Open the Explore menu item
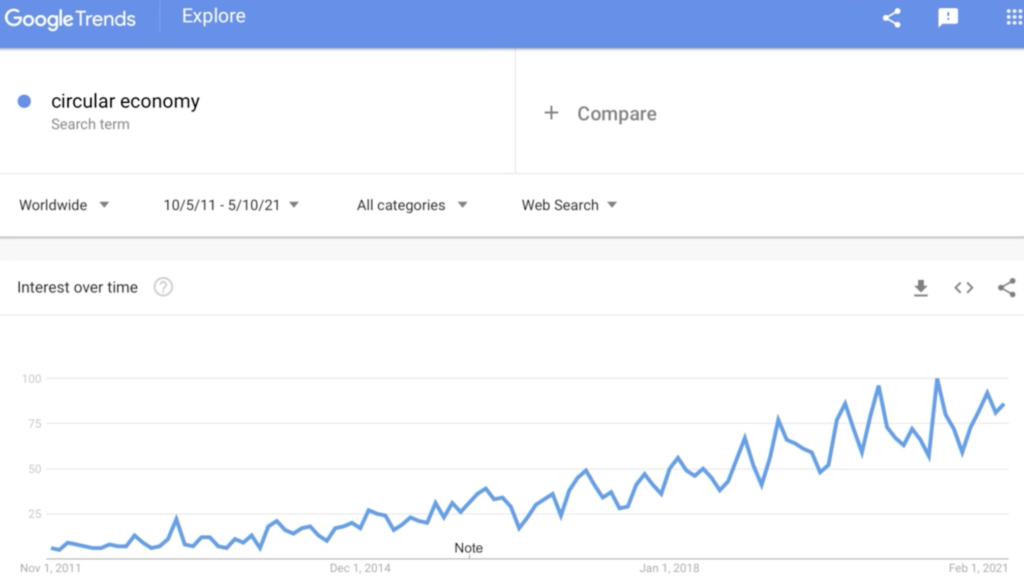Viewport: 1024px width, 584px height. pyautogui.click(x=213, y=17)
